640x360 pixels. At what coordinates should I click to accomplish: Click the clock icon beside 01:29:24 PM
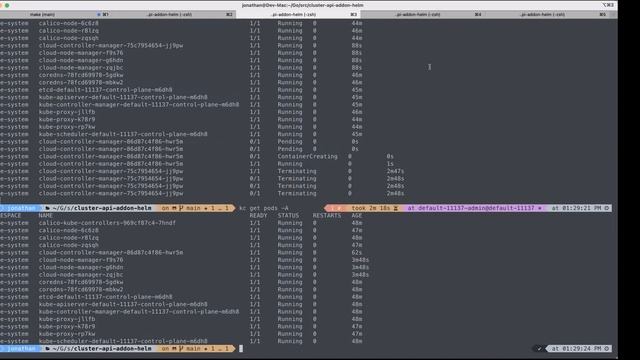click(x=607, y=349)
